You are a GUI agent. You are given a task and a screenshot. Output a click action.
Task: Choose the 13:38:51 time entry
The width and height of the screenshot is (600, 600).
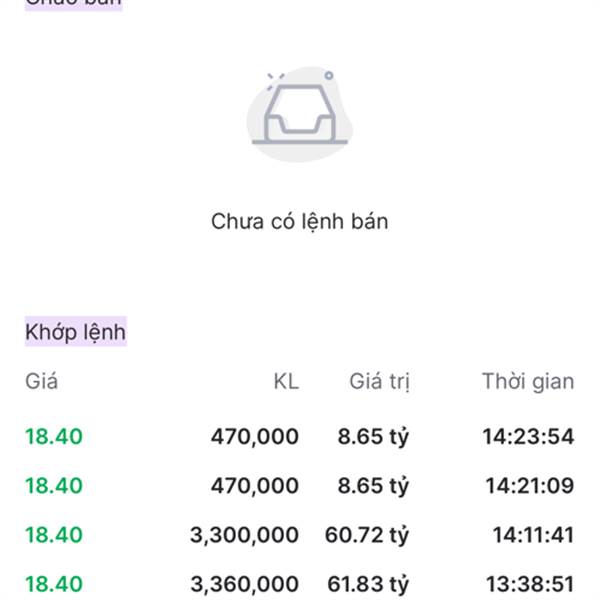click(x=529, y=584)
